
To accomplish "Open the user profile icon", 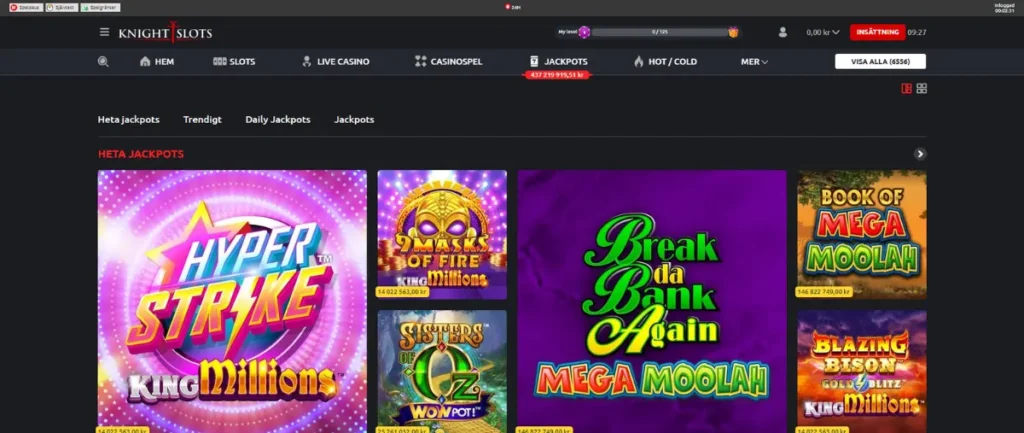I will click(782, 32).
